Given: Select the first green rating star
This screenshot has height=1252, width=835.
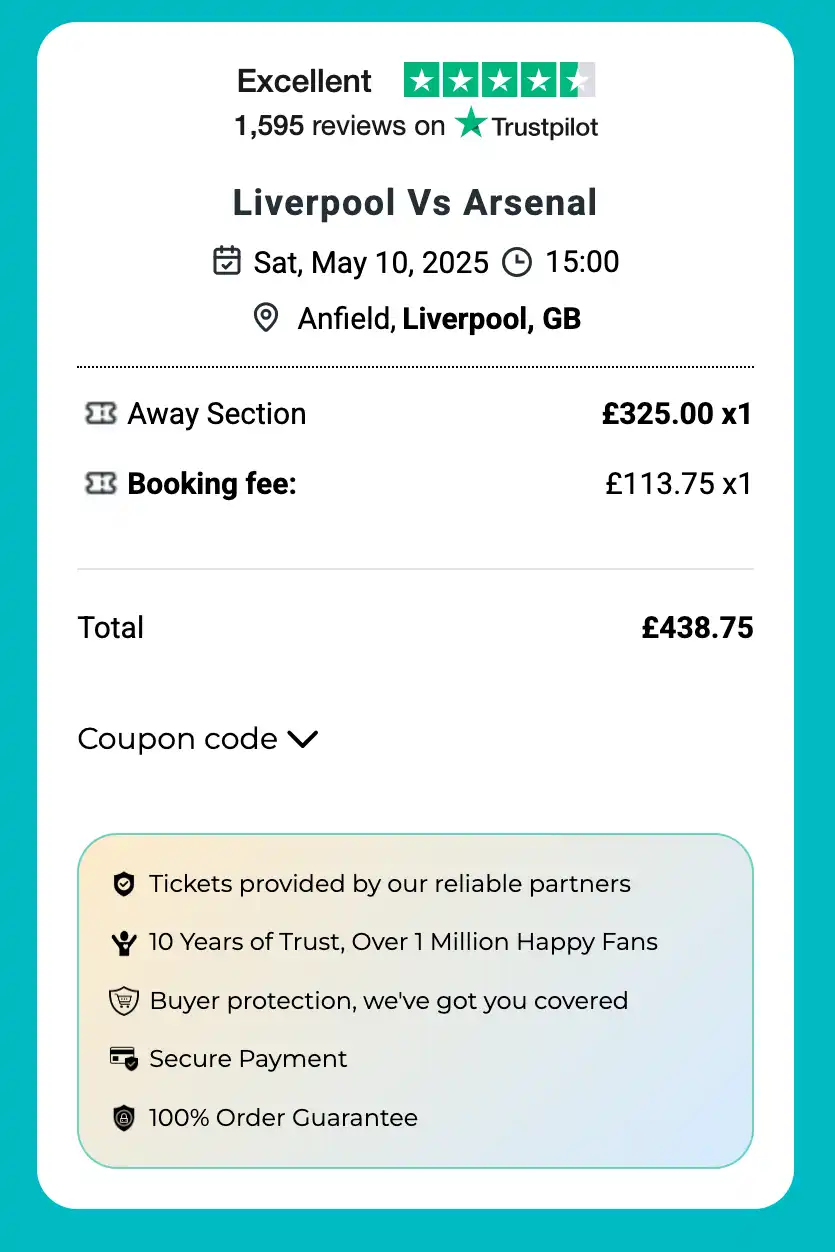Looking at the screenshot, I should point(421,79).
